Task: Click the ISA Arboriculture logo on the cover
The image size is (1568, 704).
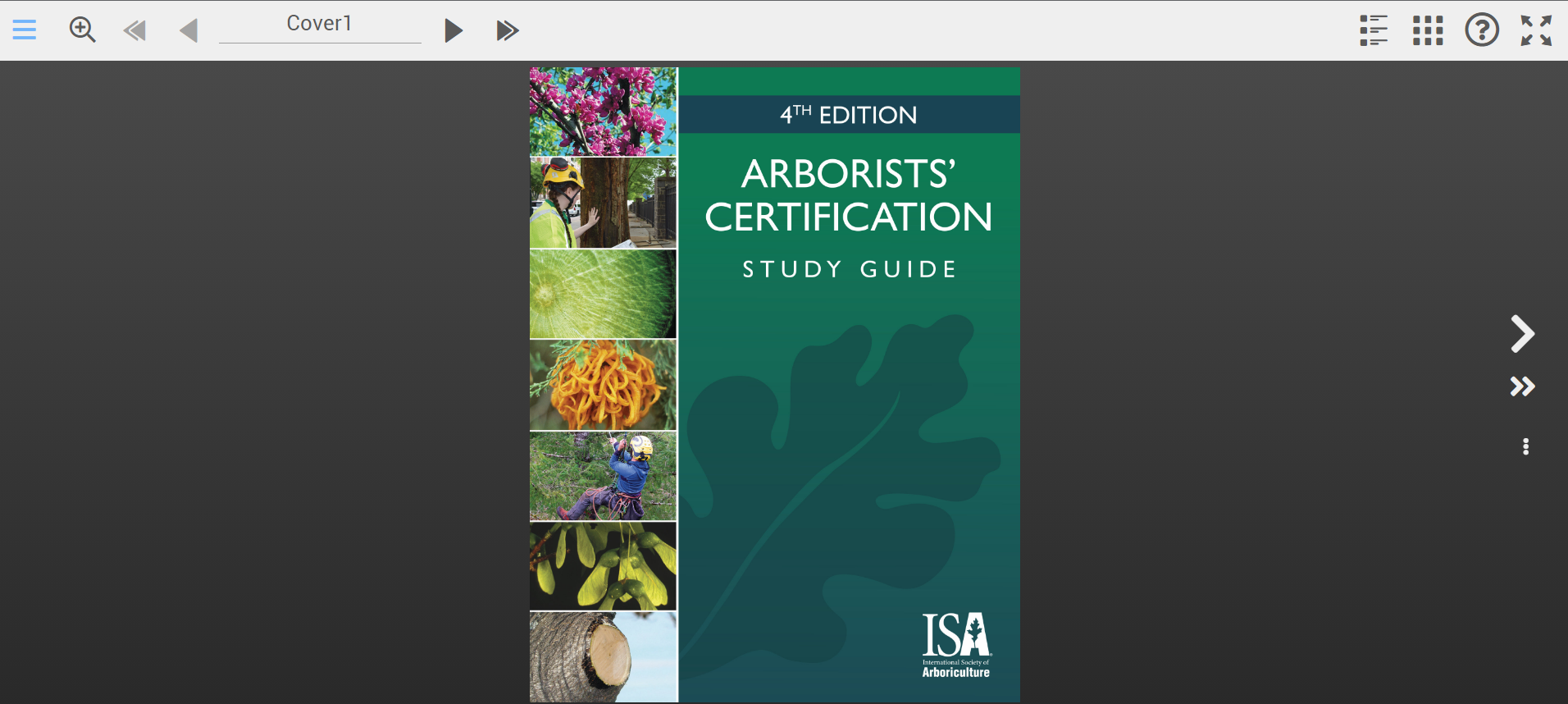Action: [x=956, y=645]
